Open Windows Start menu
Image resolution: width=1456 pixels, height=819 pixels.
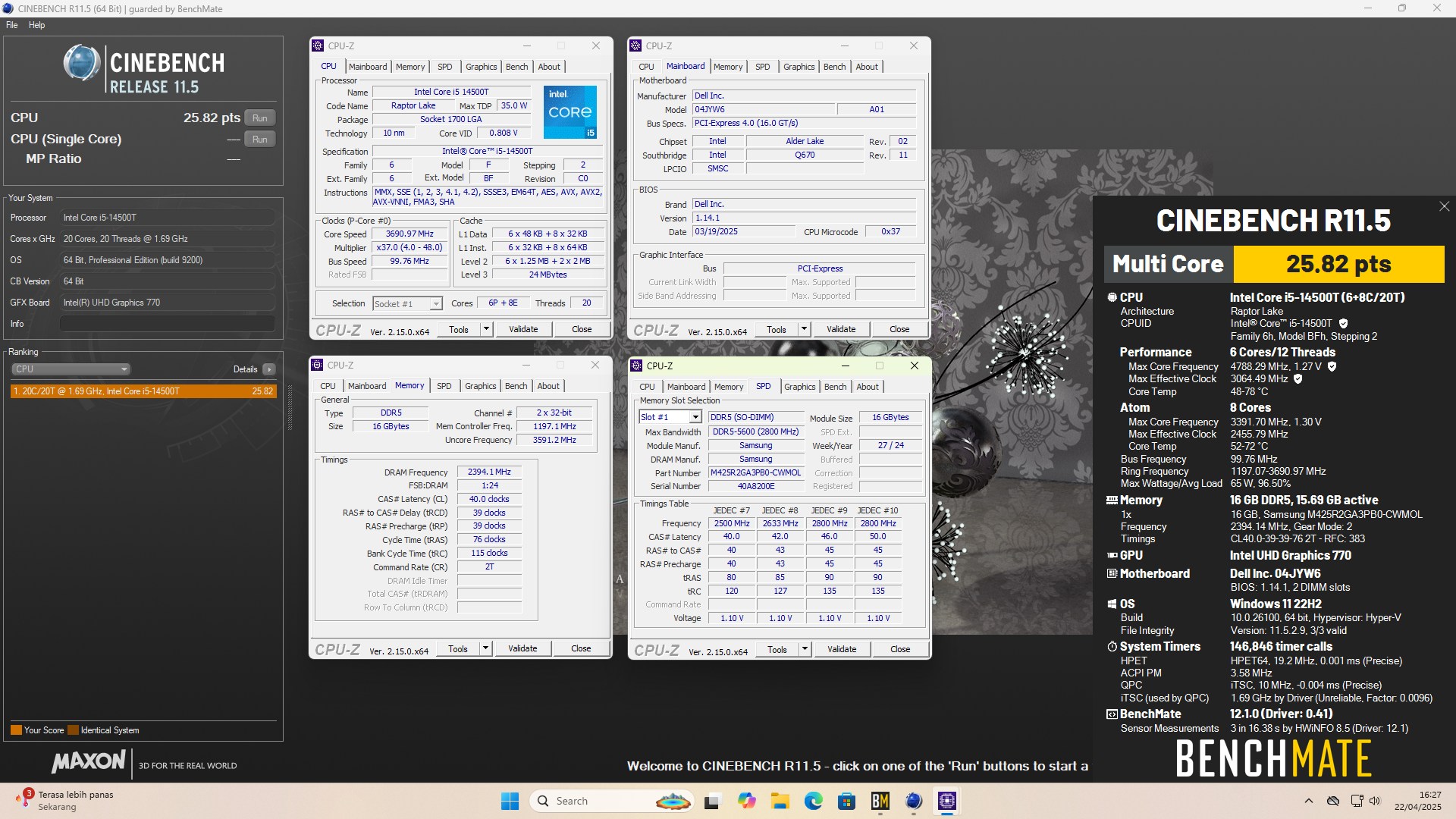(510, 801)
